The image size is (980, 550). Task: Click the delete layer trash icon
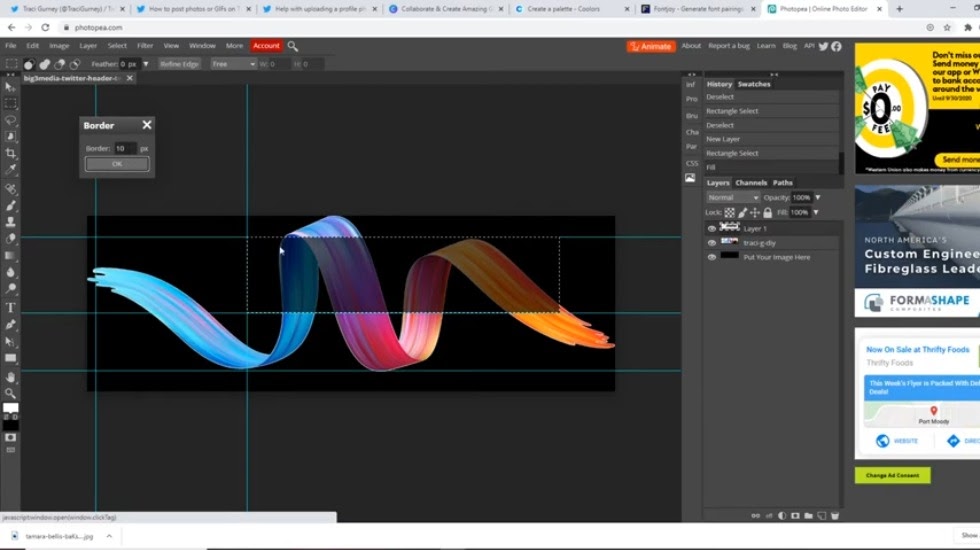click(x=835, y=516)
